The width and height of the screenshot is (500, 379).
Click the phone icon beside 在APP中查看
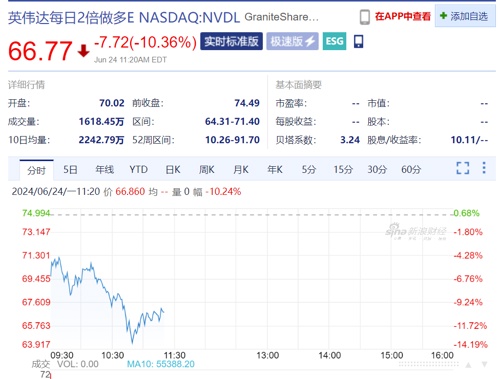coord(365,17)
